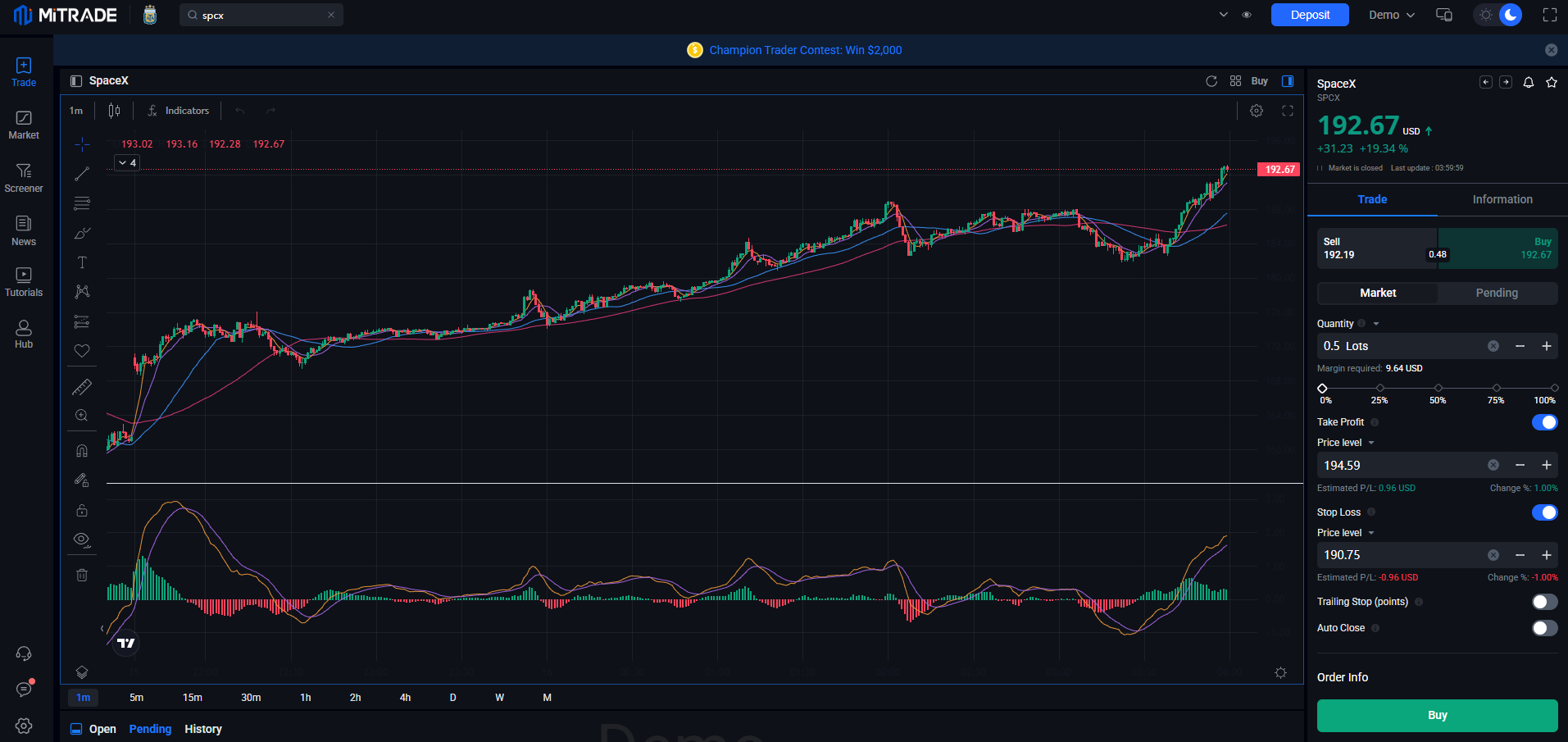
Task: Select the brush drawing tool
Action: pyautogui.click(x=82, y=233)
